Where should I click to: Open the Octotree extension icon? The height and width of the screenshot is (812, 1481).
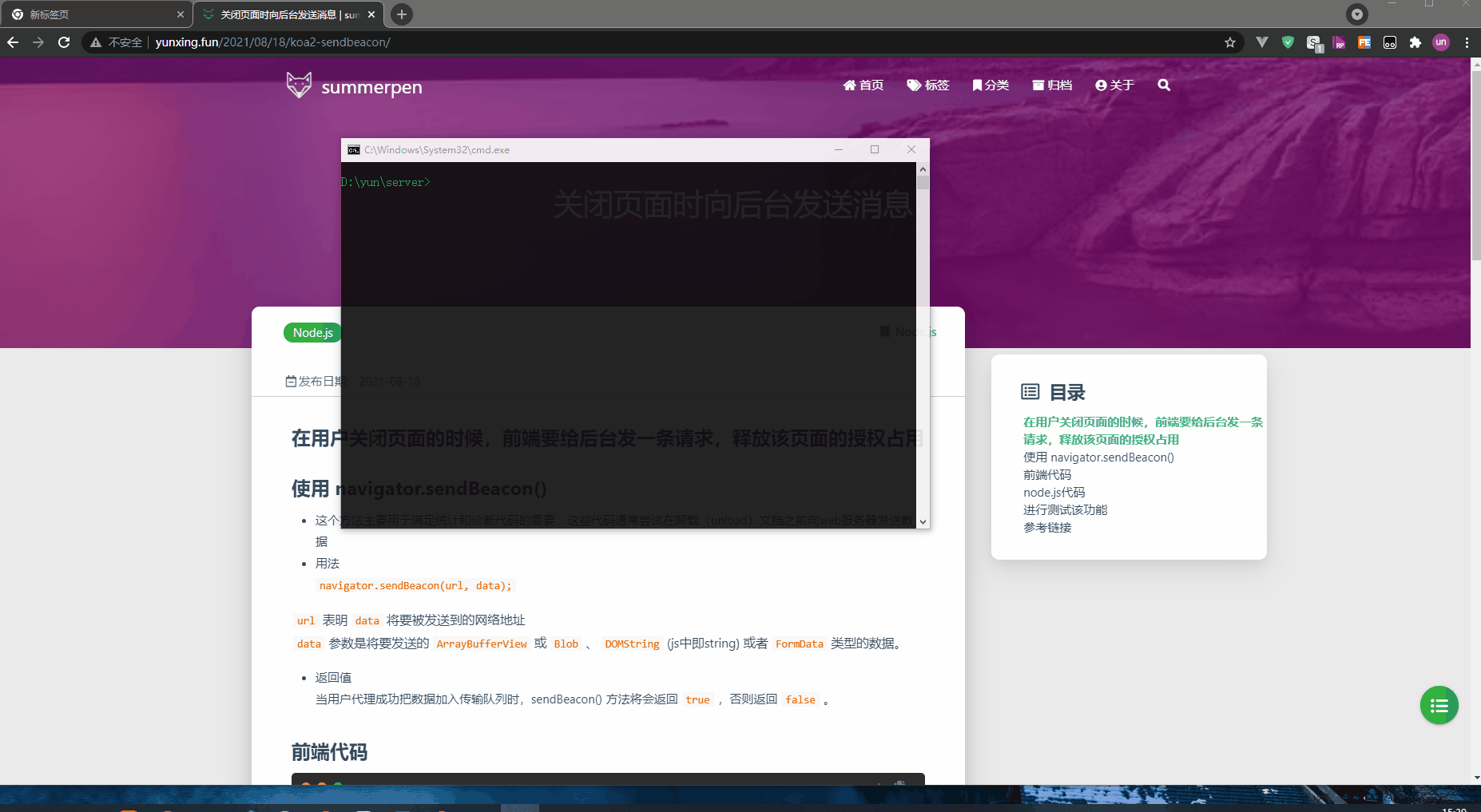1390,42
